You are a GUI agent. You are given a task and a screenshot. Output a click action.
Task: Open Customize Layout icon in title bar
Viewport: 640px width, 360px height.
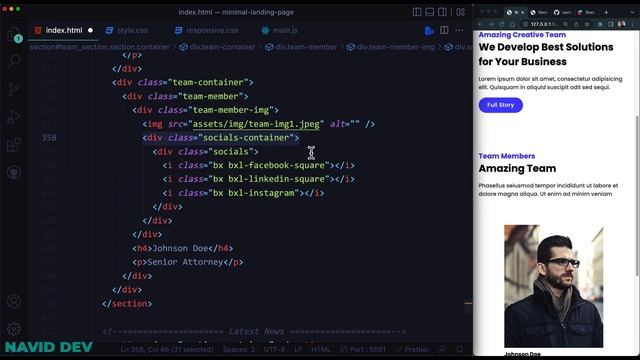tap(460, 12)
